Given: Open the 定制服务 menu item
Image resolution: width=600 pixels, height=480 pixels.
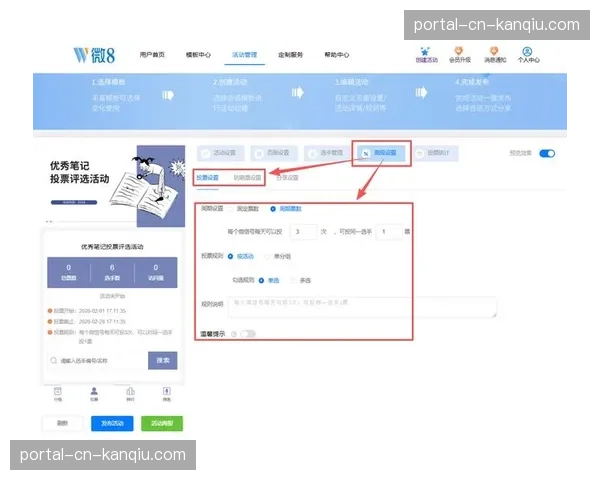Looking at the screenshot, I should (290, 55).
